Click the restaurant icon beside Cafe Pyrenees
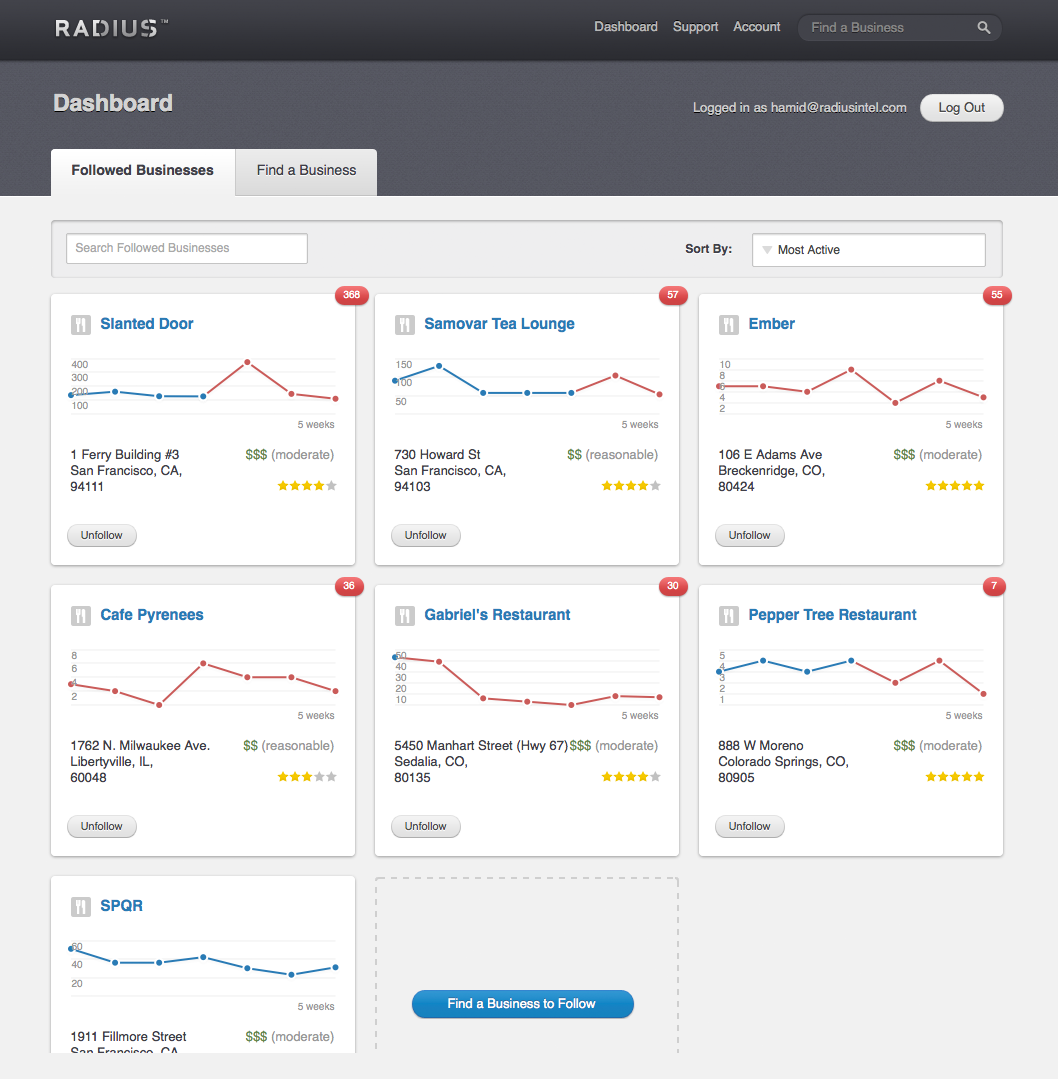 (81, 615)
